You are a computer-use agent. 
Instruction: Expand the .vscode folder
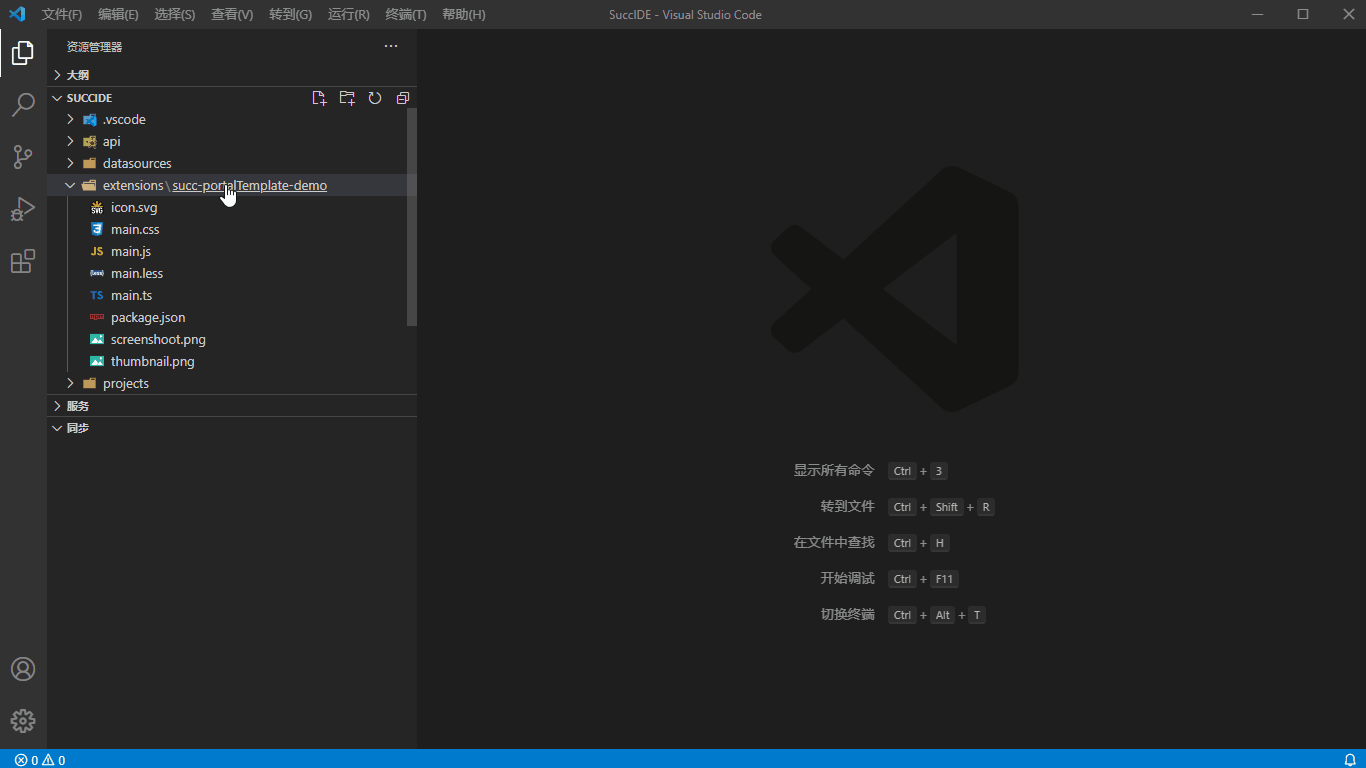[x=124, y=120]
